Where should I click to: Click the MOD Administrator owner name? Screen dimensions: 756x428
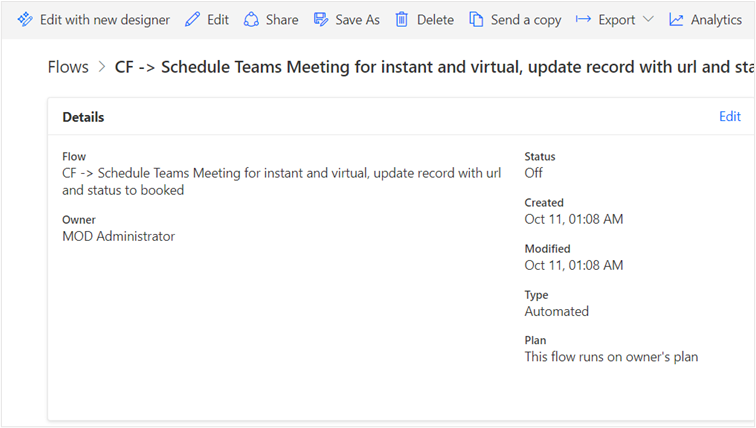(118, 236)
